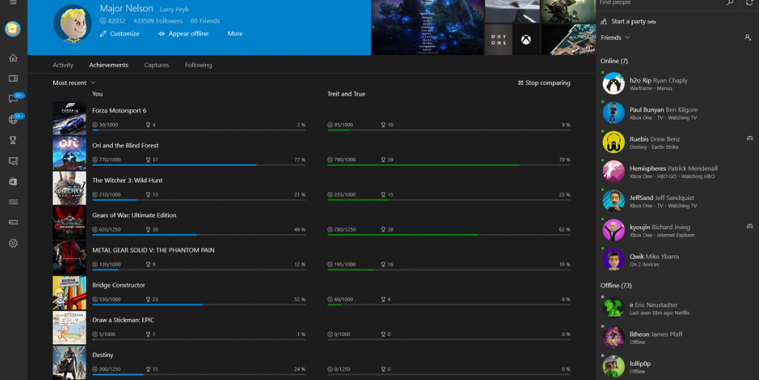
Task: Open the globe Activity alerts icon
Action: click(13, 120)
